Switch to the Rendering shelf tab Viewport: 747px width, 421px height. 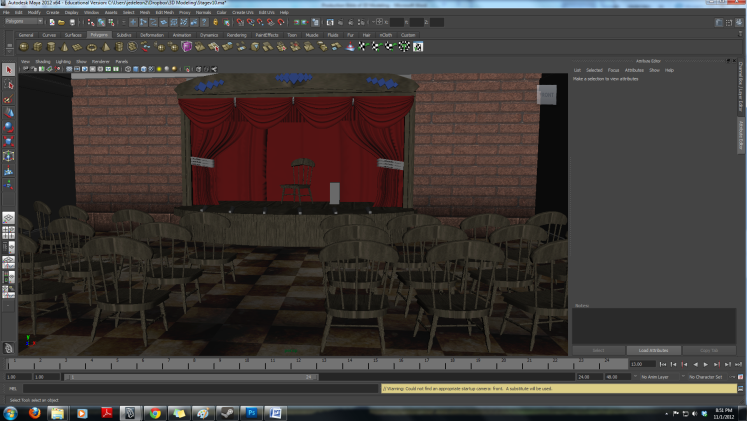pyautogui.click(x=236, y=34)
